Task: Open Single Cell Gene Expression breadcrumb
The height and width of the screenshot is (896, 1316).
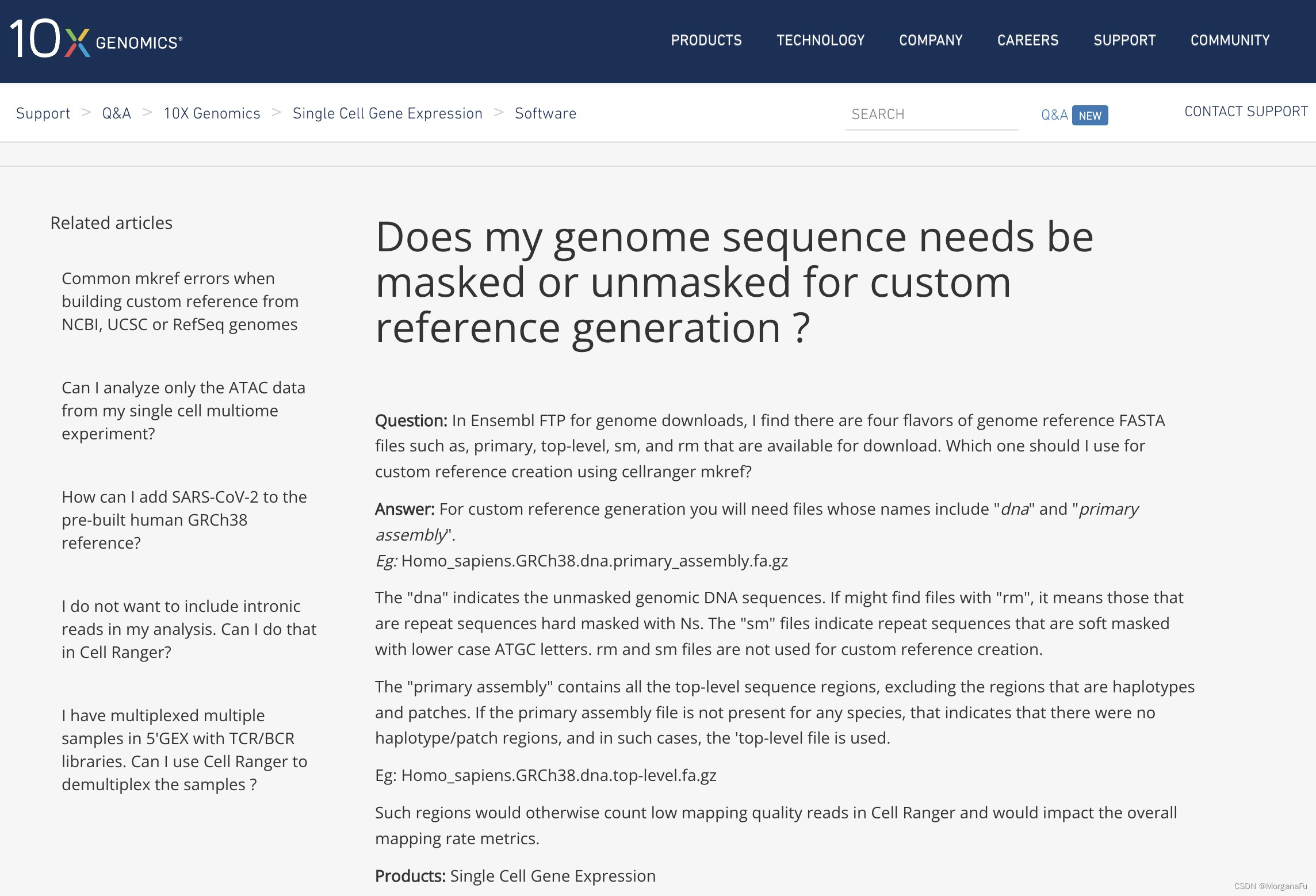Action: 387,113
